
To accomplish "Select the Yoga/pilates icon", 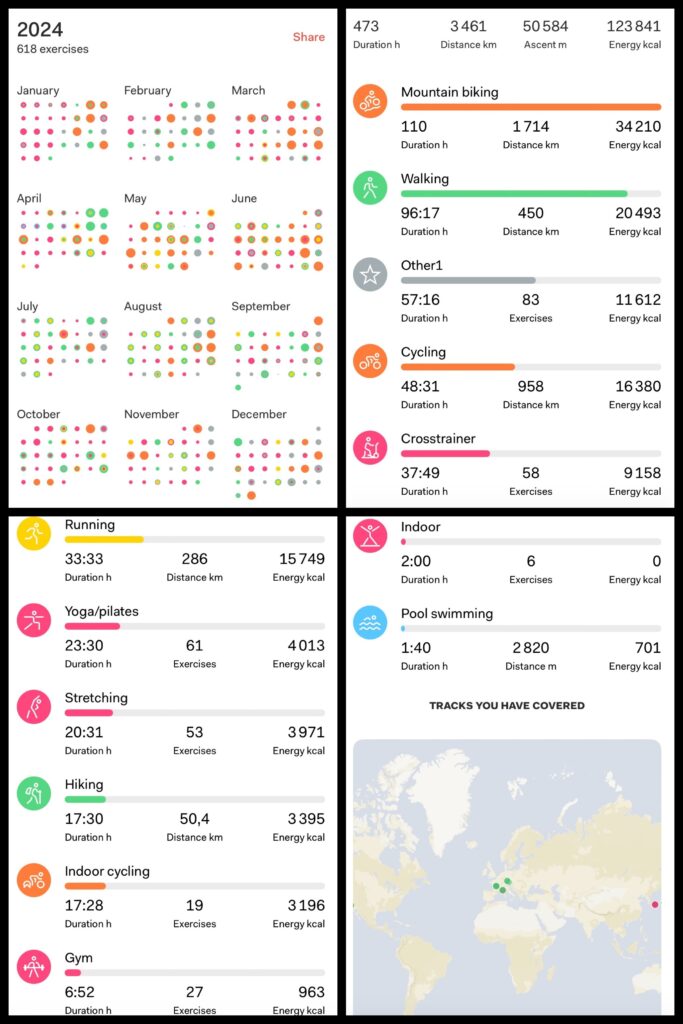I will click(x=34, y=620).
